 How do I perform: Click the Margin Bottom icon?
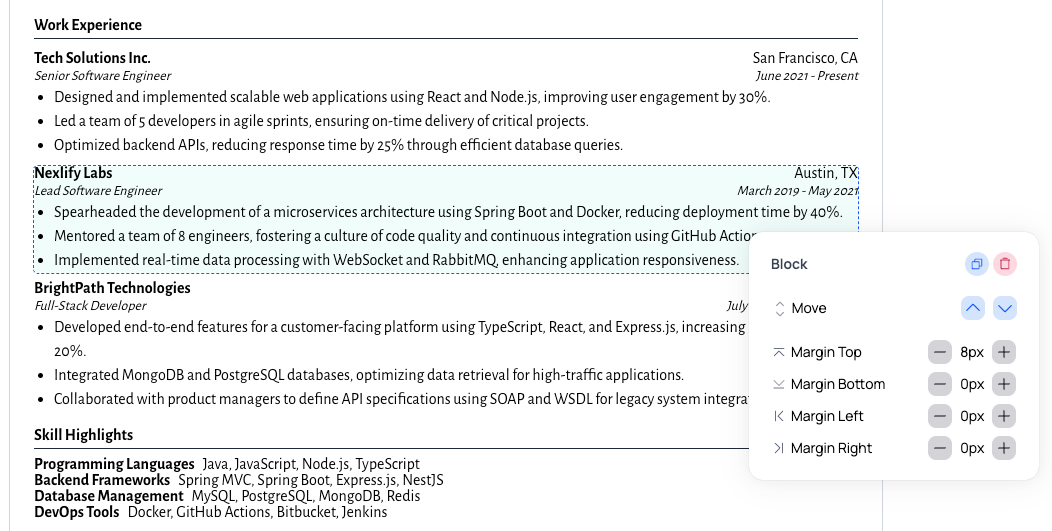coord(779,384)
